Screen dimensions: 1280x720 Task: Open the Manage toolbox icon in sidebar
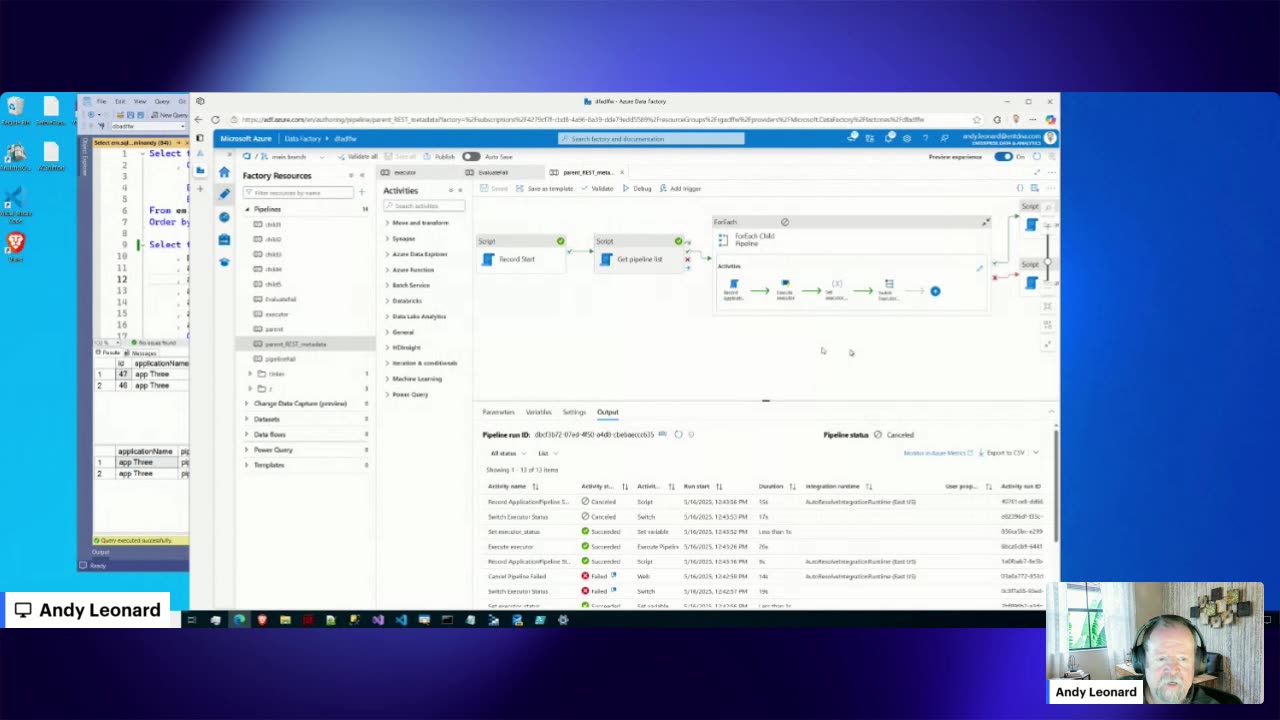coord(224,239)
